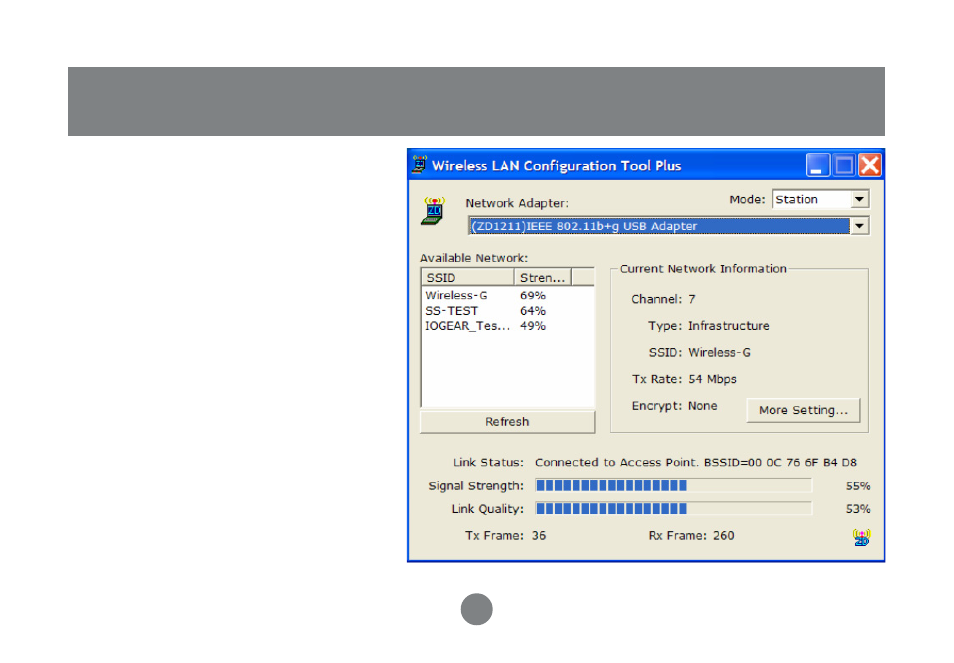Click the 54 Mbps Tx Rate value

point(712,380)
